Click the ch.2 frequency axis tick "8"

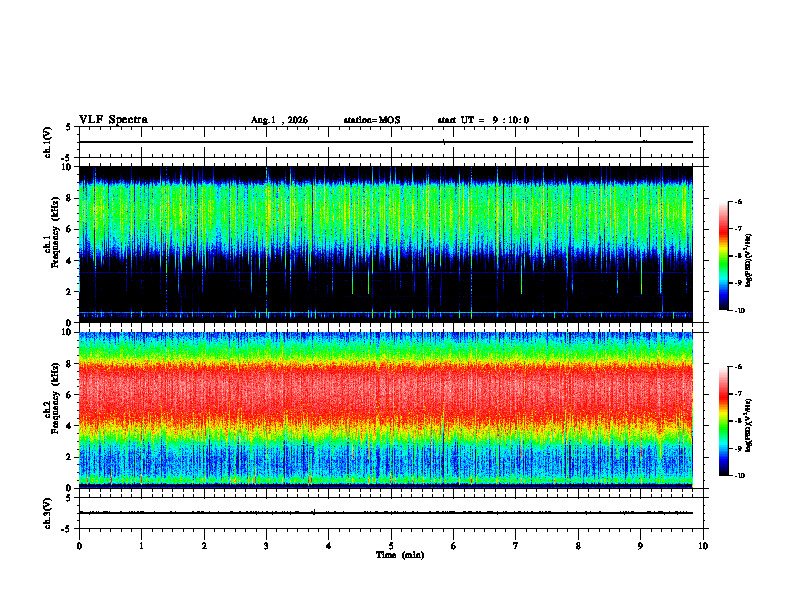pyautogui.click(x=69, y=364)
